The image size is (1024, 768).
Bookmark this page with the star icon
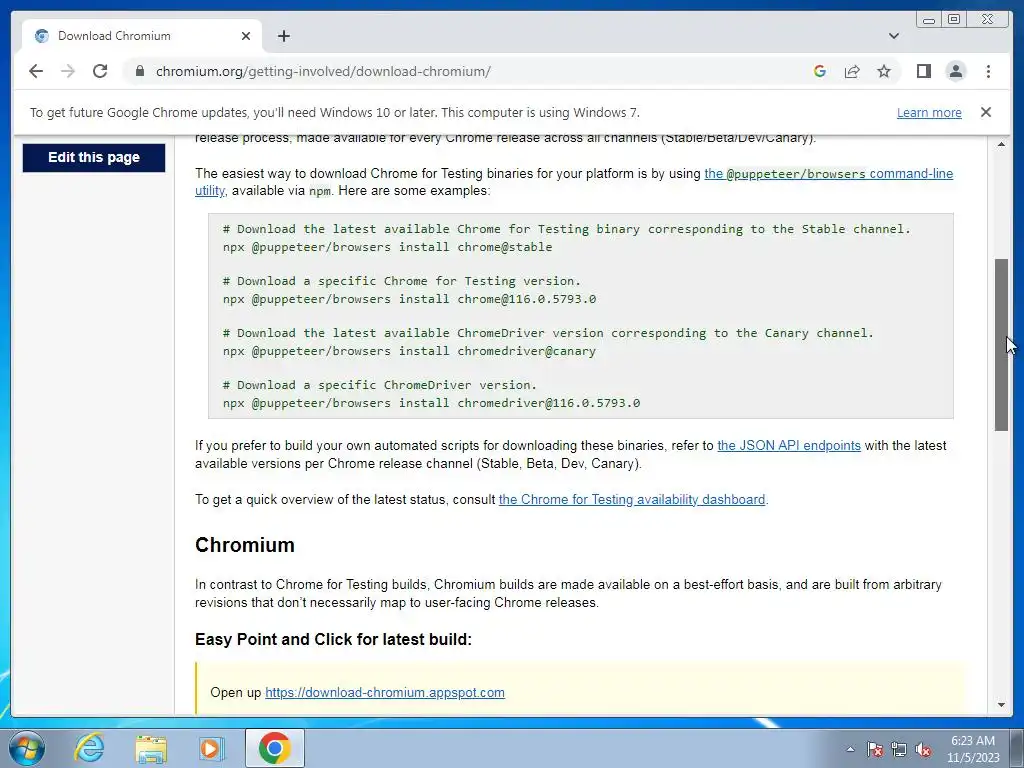click(x=884, y=71)
